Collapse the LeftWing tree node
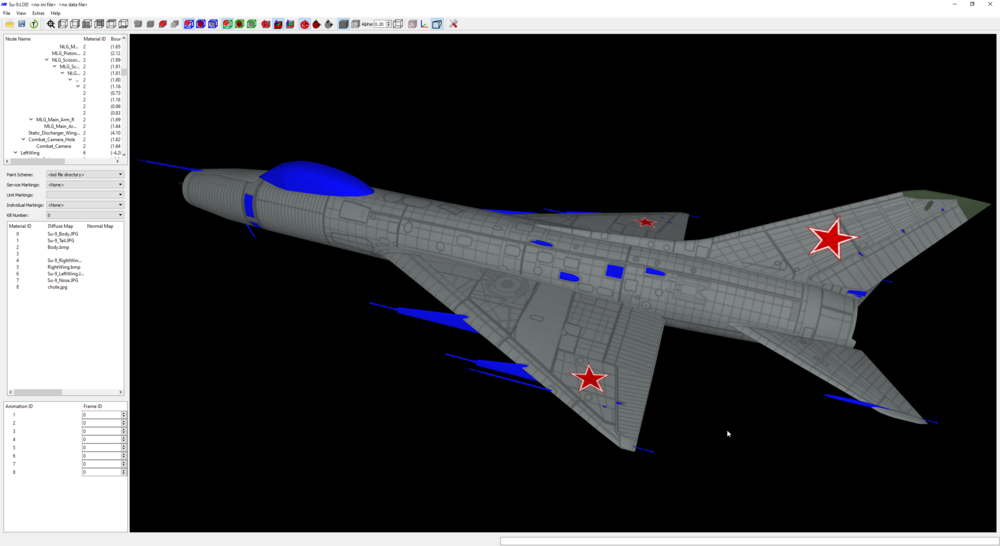1000x546 pixels. pyautogui.click(x=15, y=153)
